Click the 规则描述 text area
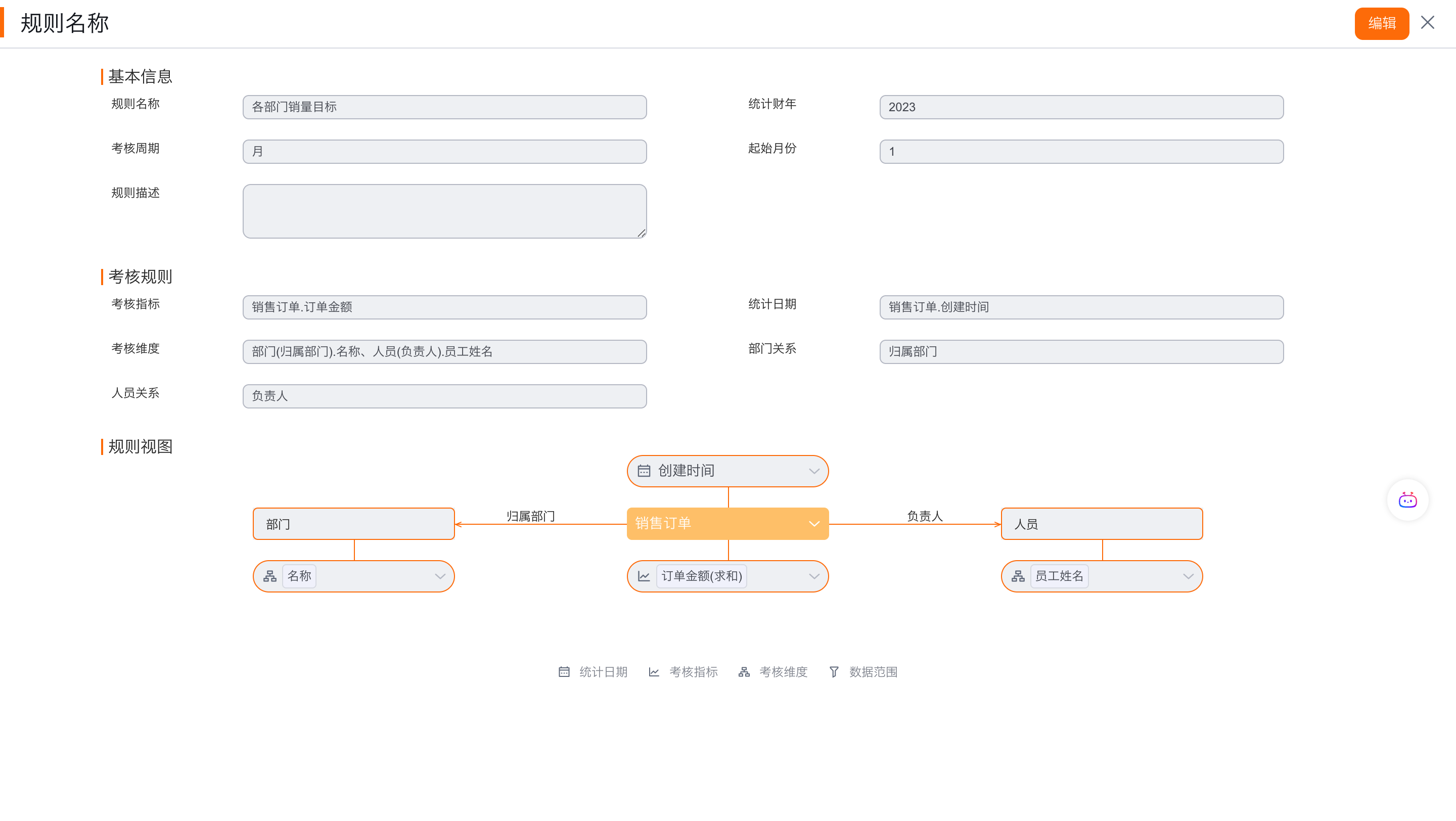The width and height of the screenshot is (1456, 821). [x=444, y=211]
